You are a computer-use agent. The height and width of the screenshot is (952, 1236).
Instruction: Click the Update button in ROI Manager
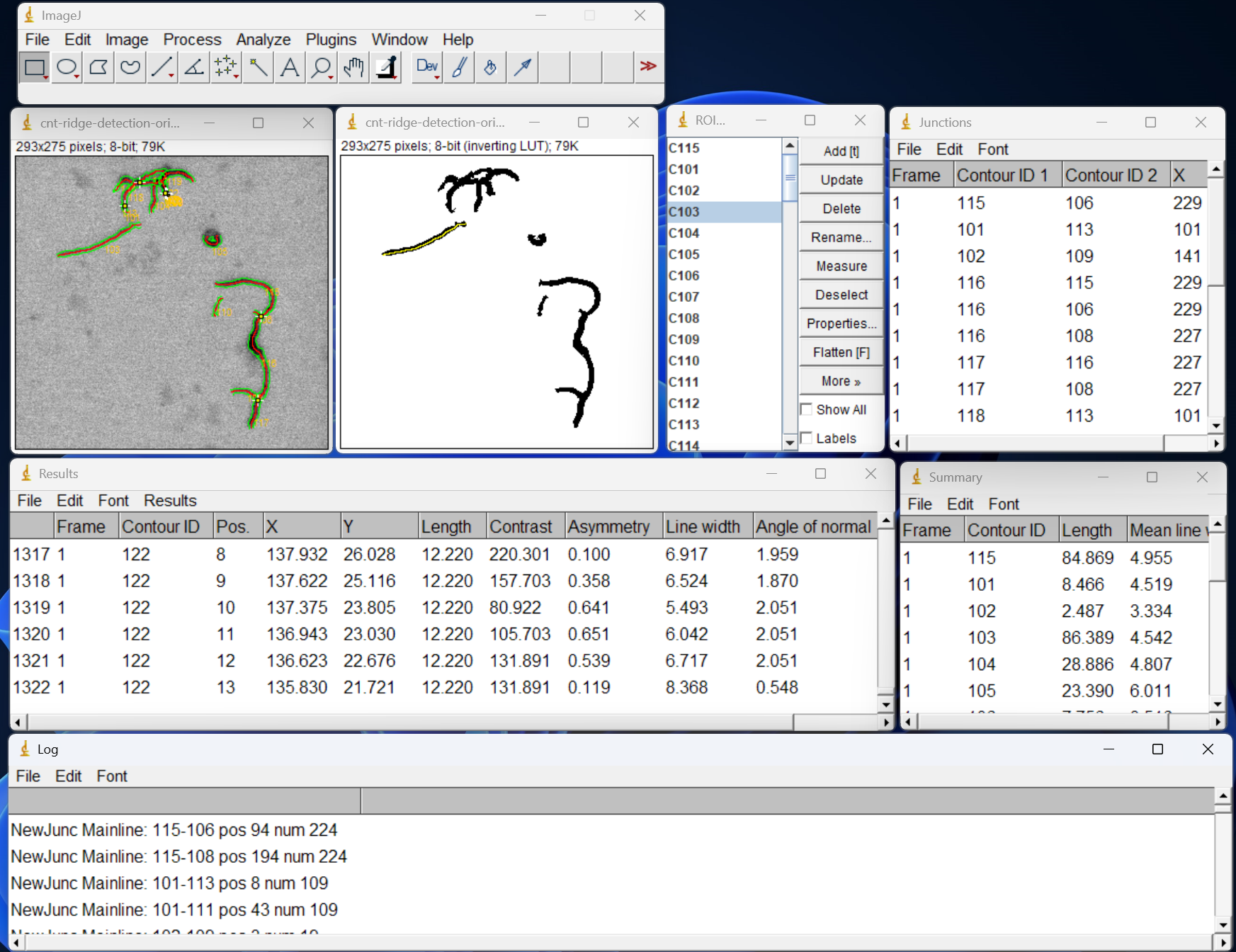click(x=841, y=180)
